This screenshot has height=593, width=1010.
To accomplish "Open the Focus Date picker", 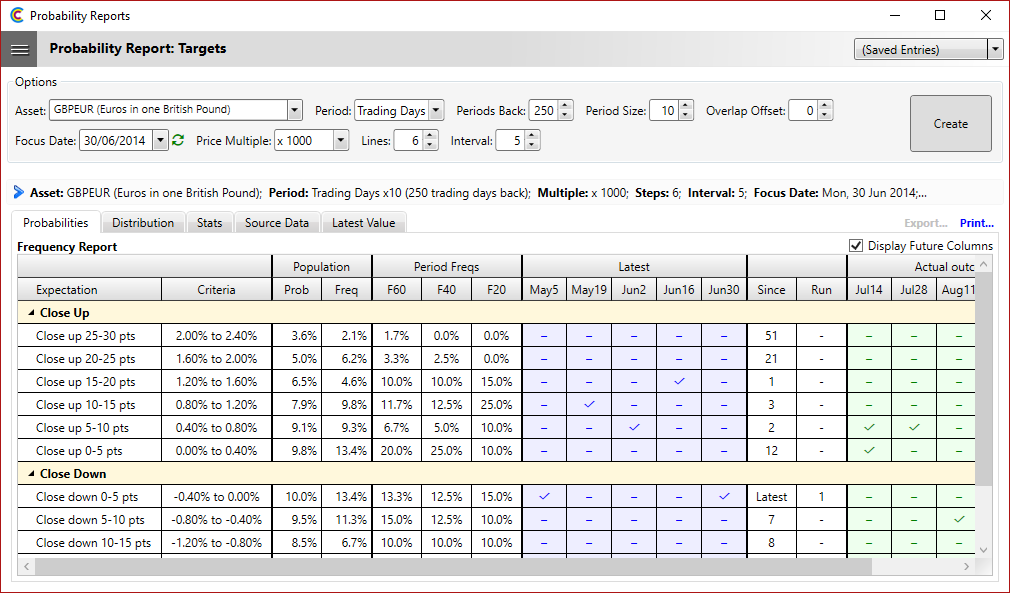I will pyautogui.click(x=159, y=140).
